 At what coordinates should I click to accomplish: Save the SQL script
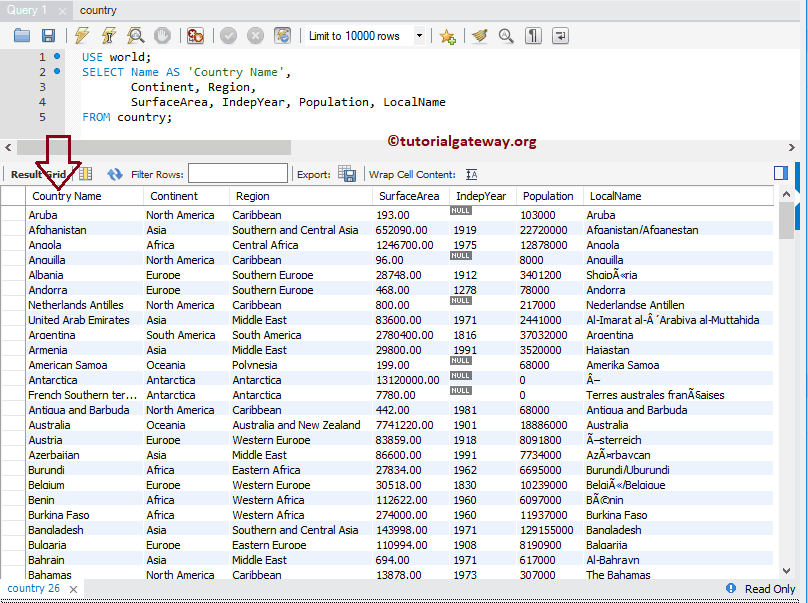[48, 35]
